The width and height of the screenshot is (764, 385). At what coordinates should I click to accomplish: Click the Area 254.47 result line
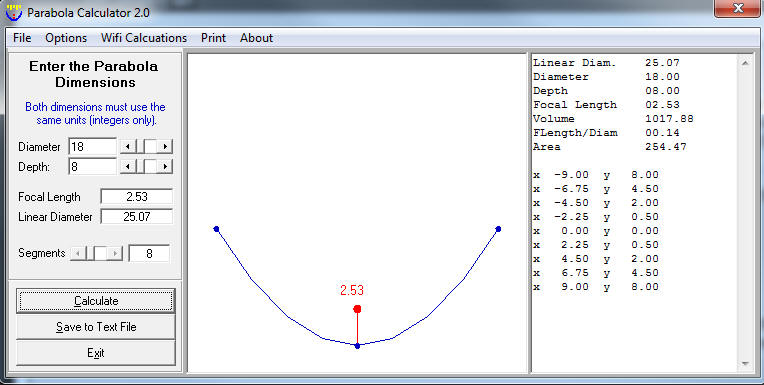click(x=610, y=147)
